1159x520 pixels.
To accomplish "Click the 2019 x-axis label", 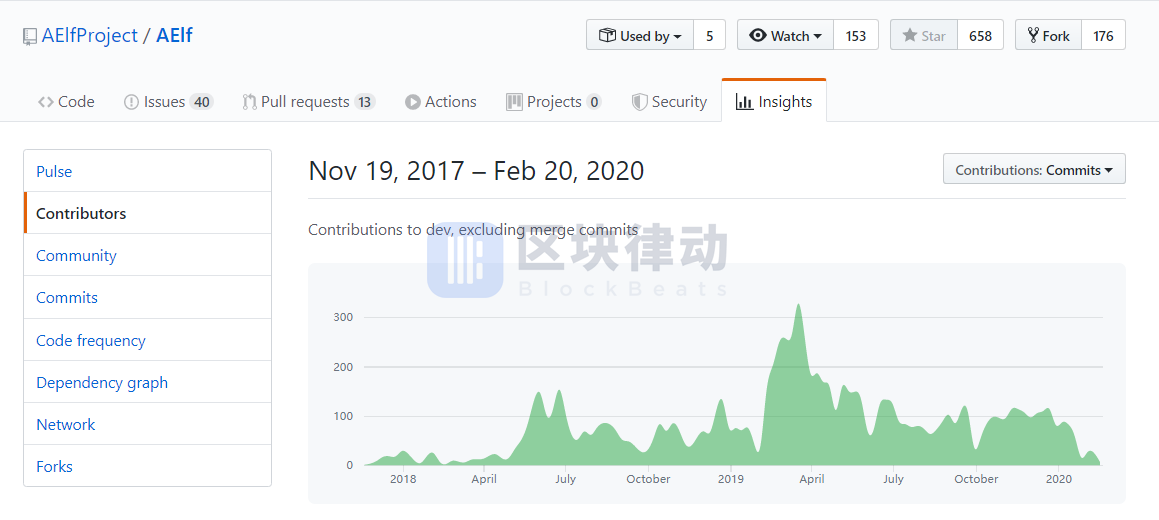I will pos(730,479).
